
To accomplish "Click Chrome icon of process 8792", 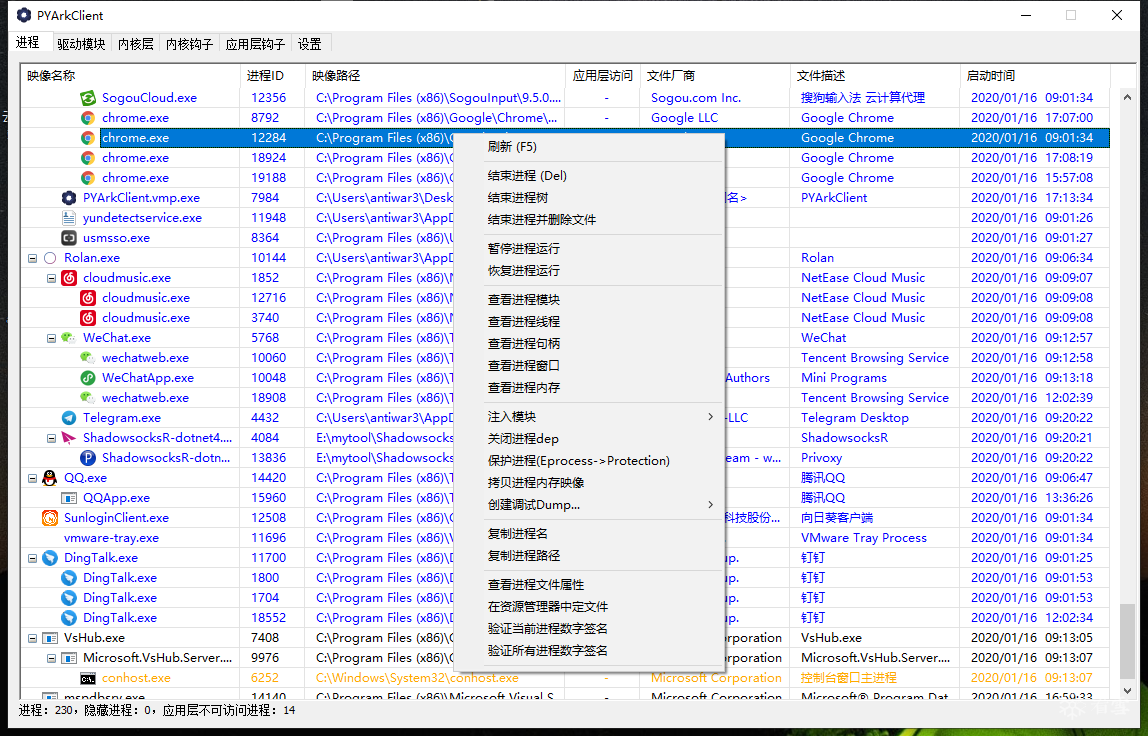I will pyautogui.click(x=88, y=118).
